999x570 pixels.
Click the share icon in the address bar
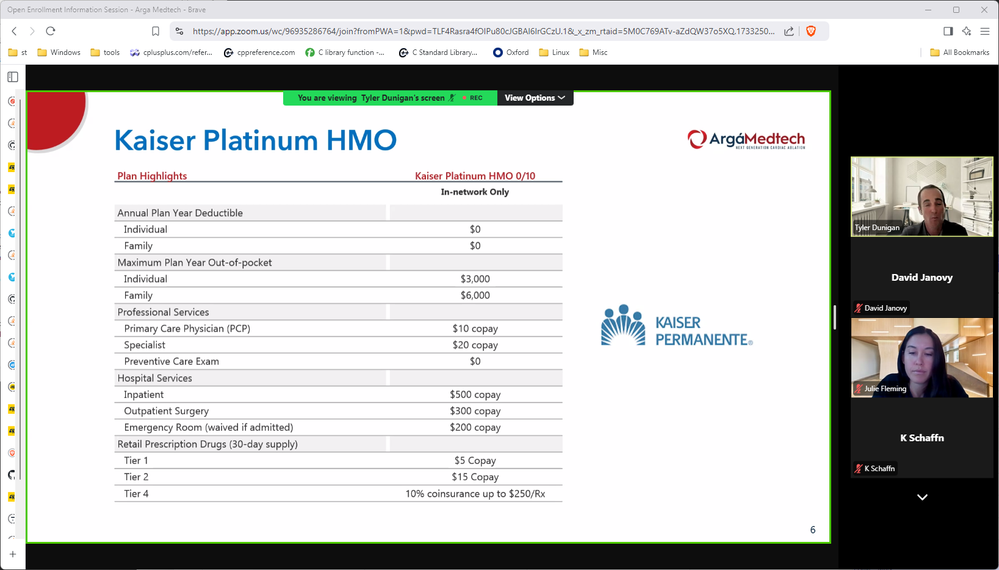(789, 31)
